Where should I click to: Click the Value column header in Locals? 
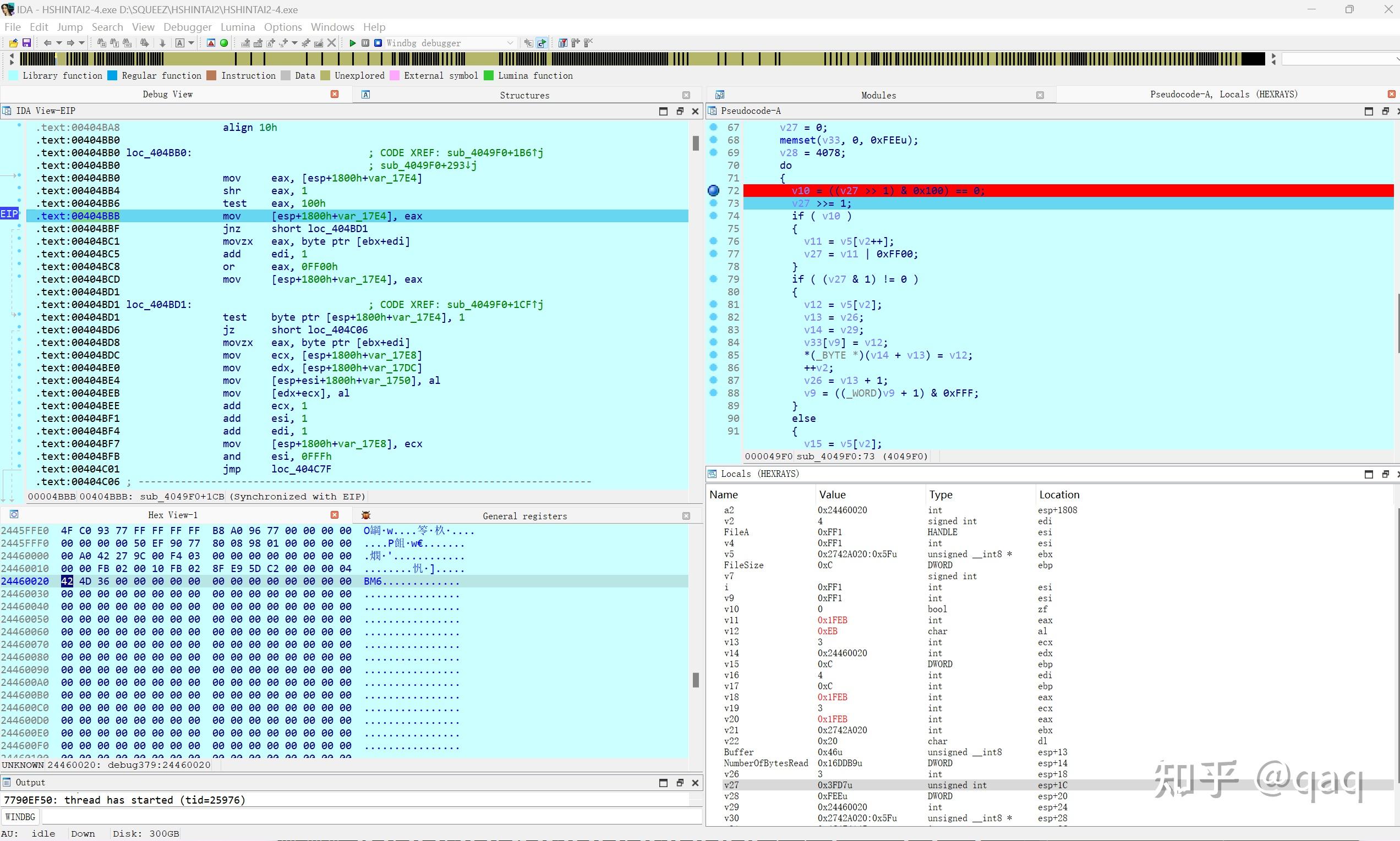(832, 494)
